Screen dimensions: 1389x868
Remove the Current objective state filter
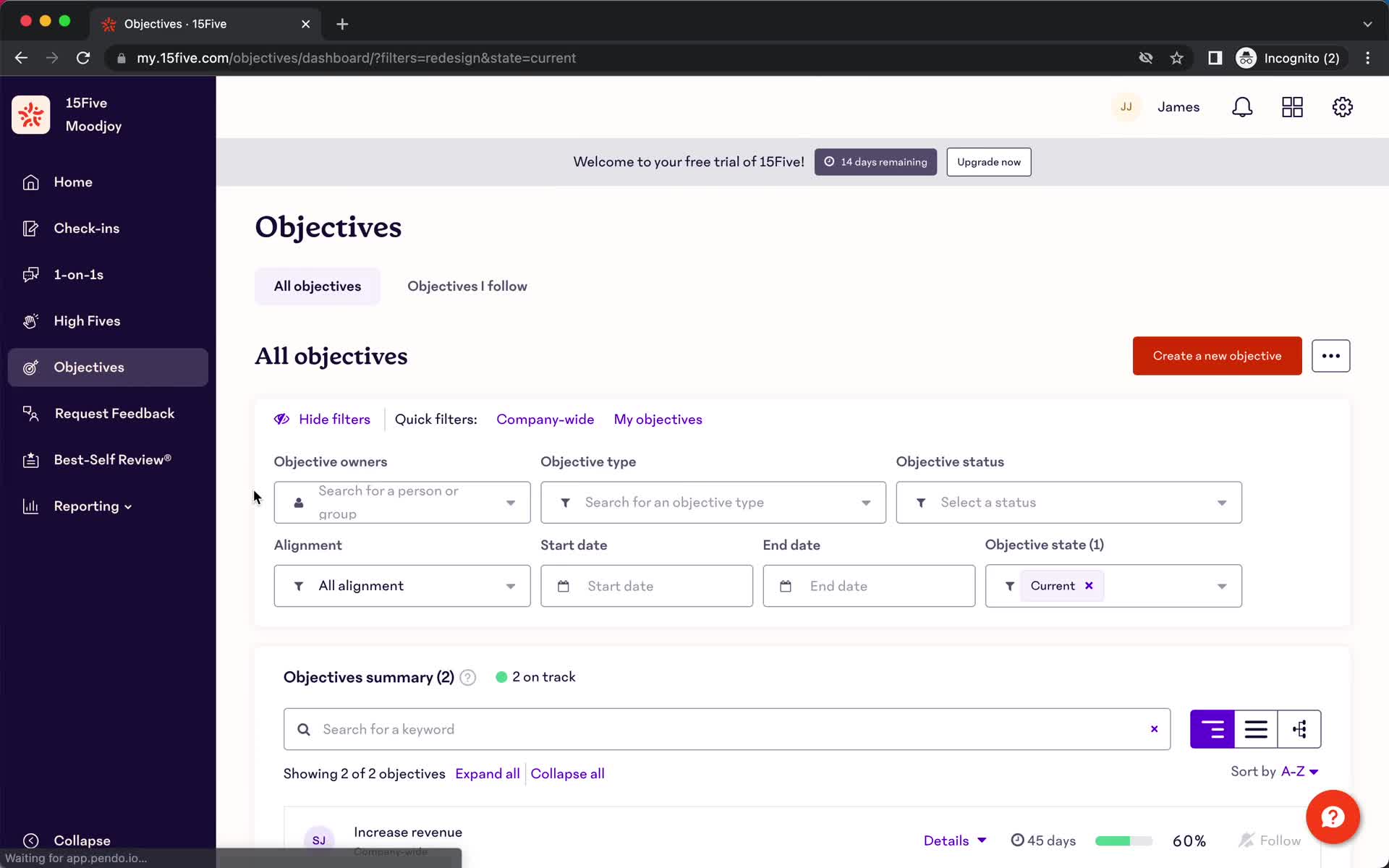1090,586
